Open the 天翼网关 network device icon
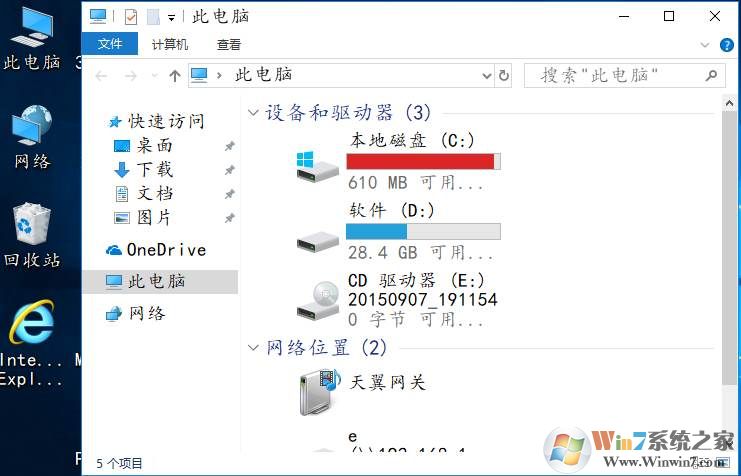The image size is (741, 476). point(320,392)
